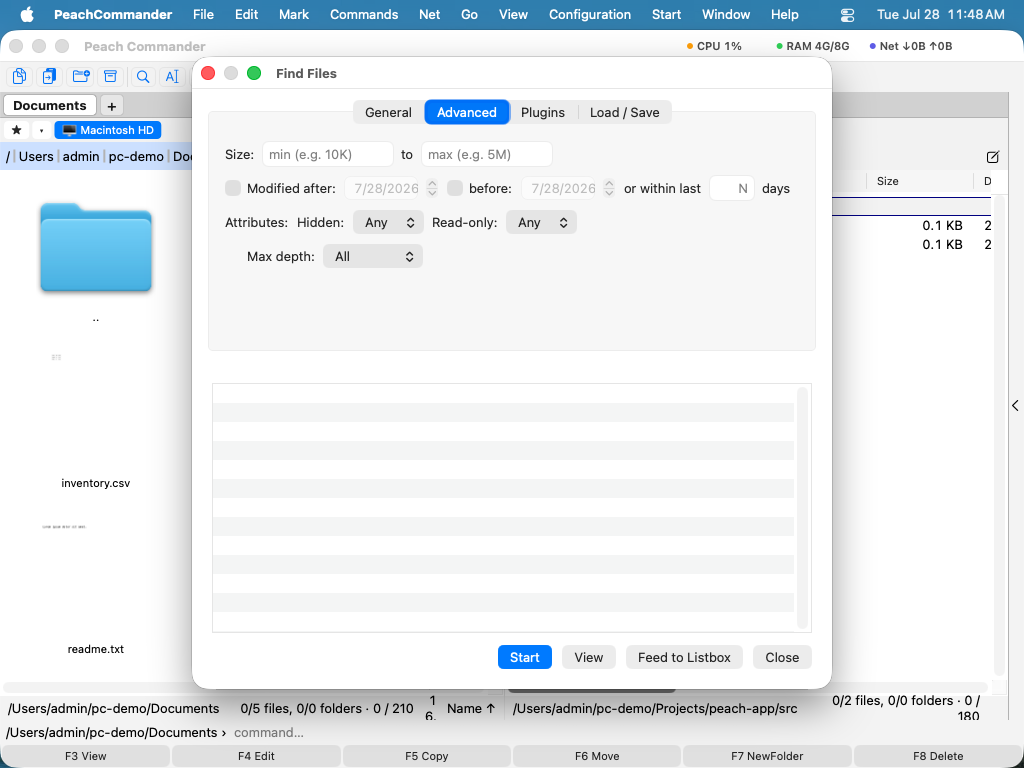The height and width of the screenshot is (768, 1024).
Task: Click the CPU 1% status indicator
Action: tap(714, 46)
